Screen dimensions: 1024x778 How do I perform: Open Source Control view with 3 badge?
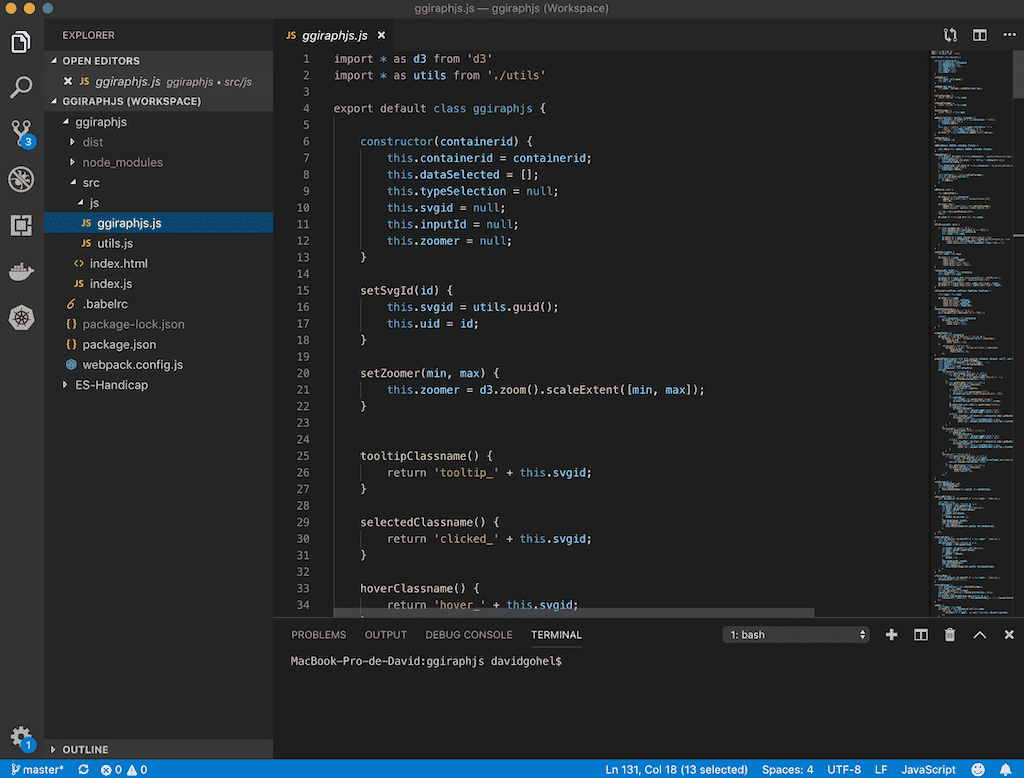[x=22, y=133]
